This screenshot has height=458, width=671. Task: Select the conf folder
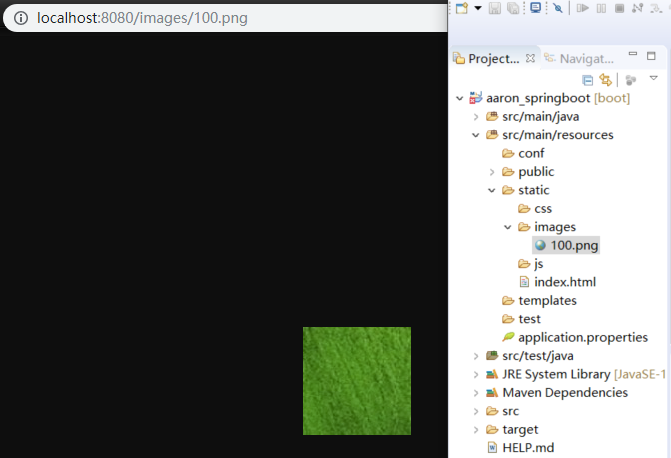(x=531, y=153)
